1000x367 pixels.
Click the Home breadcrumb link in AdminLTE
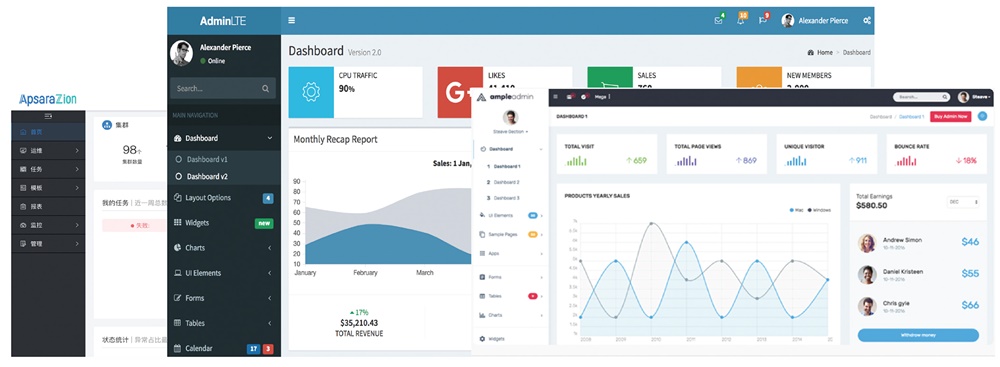tap(825, 52)
